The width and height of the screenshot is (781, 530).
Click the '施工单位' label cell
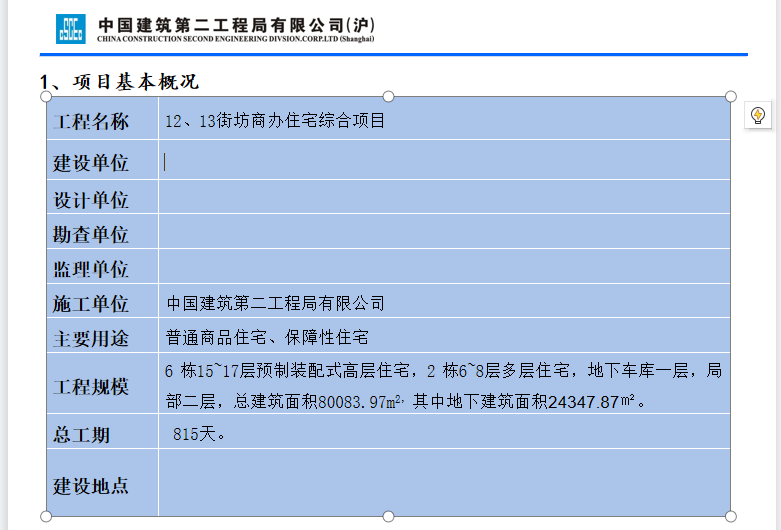103,301
